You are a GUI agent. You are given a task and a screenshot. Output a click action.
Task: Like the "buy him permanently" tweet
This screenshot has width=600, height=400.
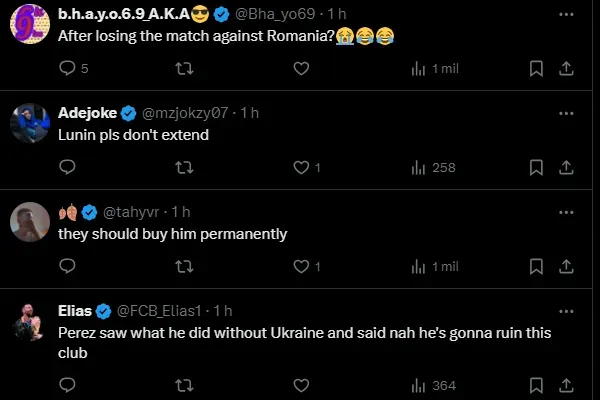pyautogui.click(x=300, y=267)
